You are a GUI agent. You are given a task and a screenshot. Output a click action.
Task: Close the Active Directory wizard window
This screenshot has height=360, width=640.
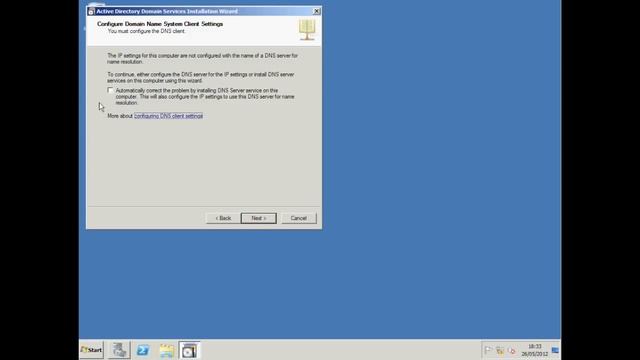tap(316, 11)
